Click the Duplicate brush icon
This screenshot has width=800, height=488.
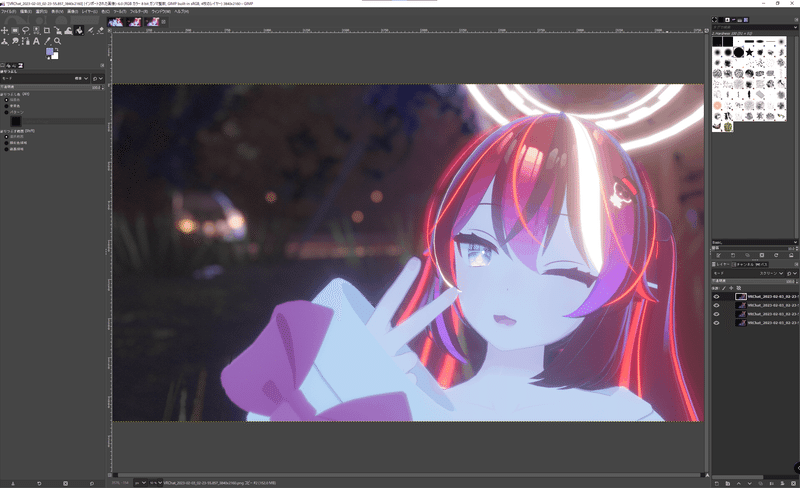[747, 255]
